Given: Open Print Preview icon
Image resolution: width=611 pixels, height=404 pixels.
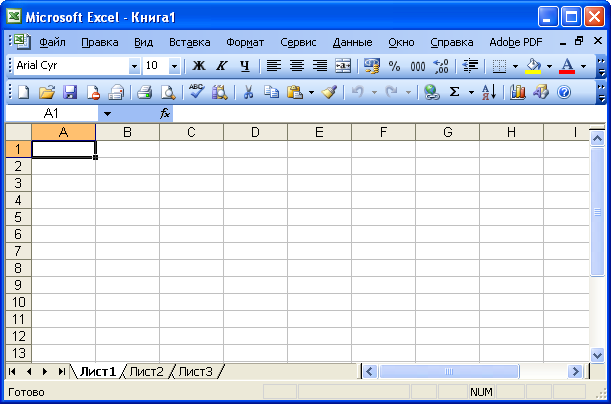Looking at the screenshot, I should pos(168,92).
